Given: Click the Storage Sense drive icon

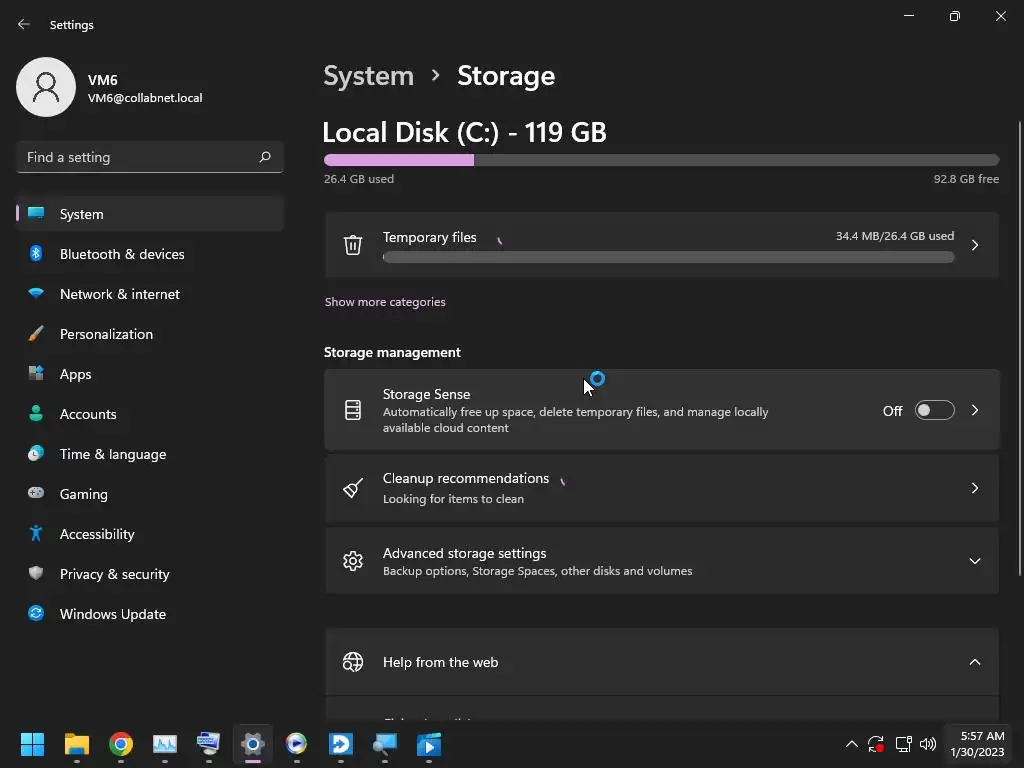Looking at the screenshot, I should click(x=353, y=410).
